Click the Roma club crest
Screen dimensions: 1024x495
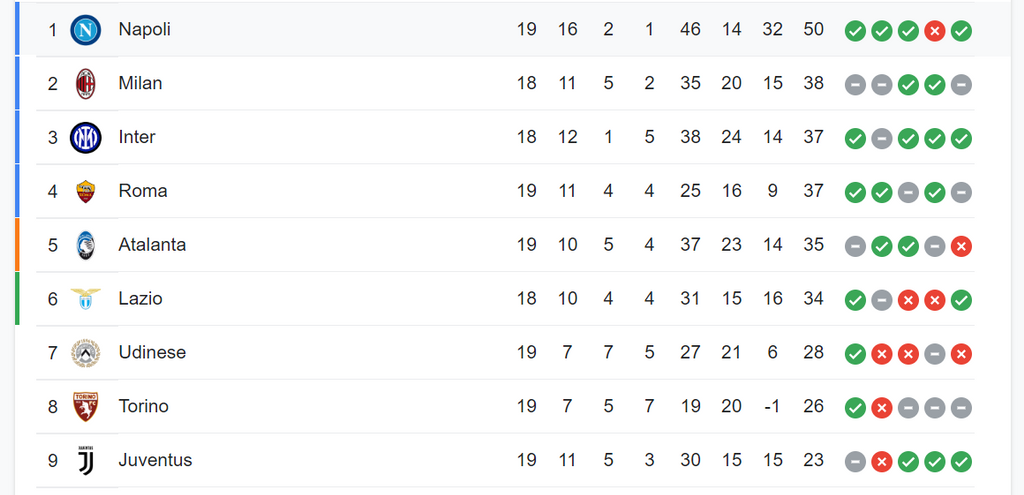(x=86, y=191)
